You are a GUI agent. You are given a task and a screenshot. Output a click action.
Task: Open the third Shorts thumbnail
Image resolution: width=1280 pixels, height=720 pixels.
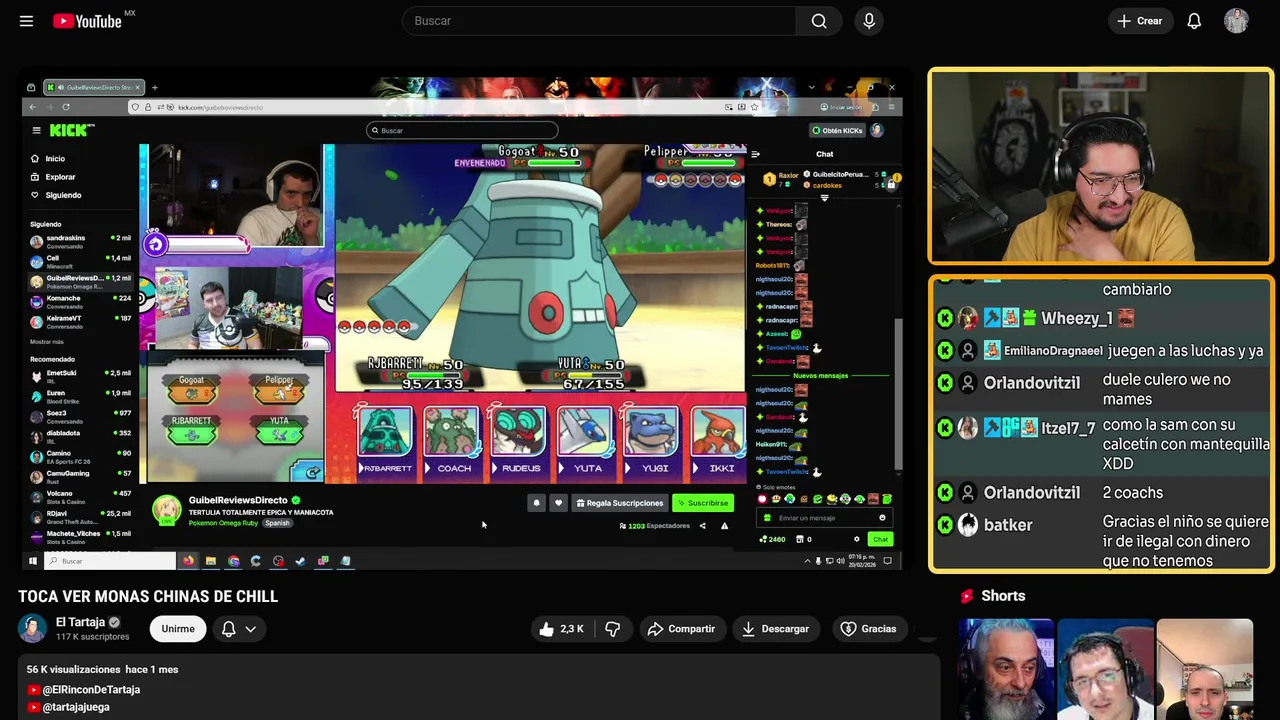[x=1204, y=669]
